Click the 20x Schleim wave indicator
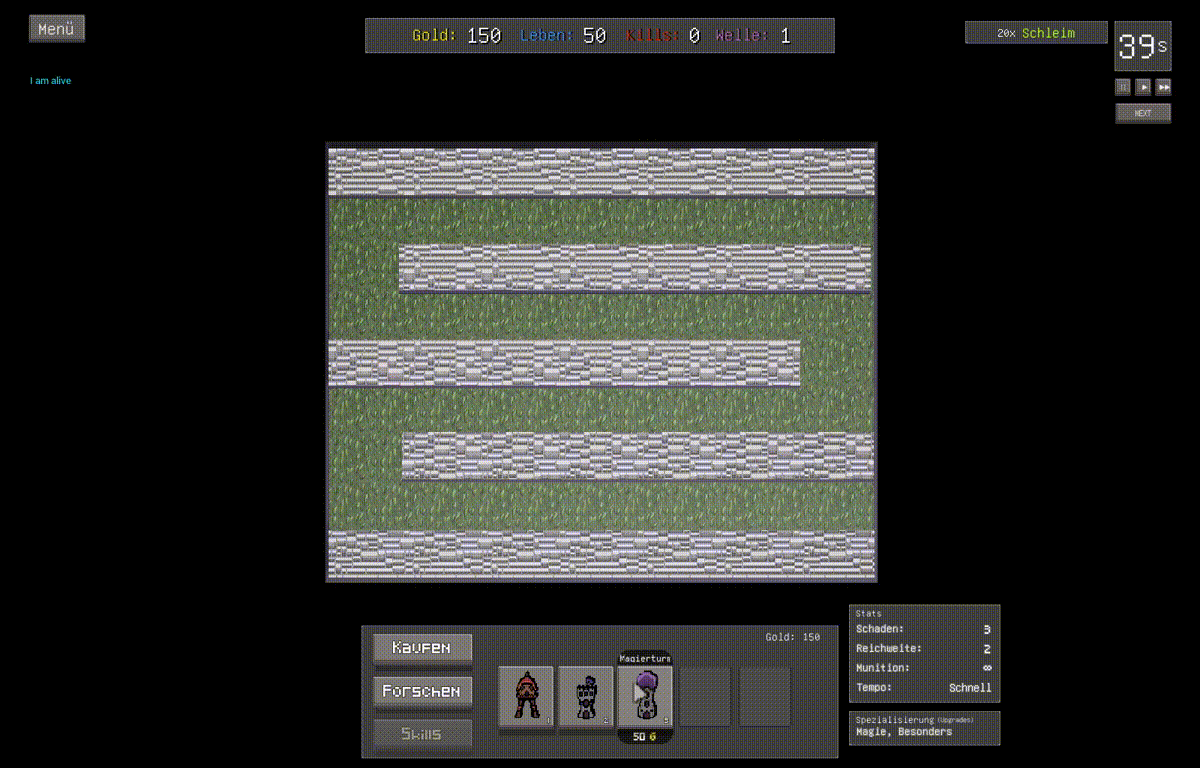Viewport: 1200px width, 768px height. (1036, 32)
